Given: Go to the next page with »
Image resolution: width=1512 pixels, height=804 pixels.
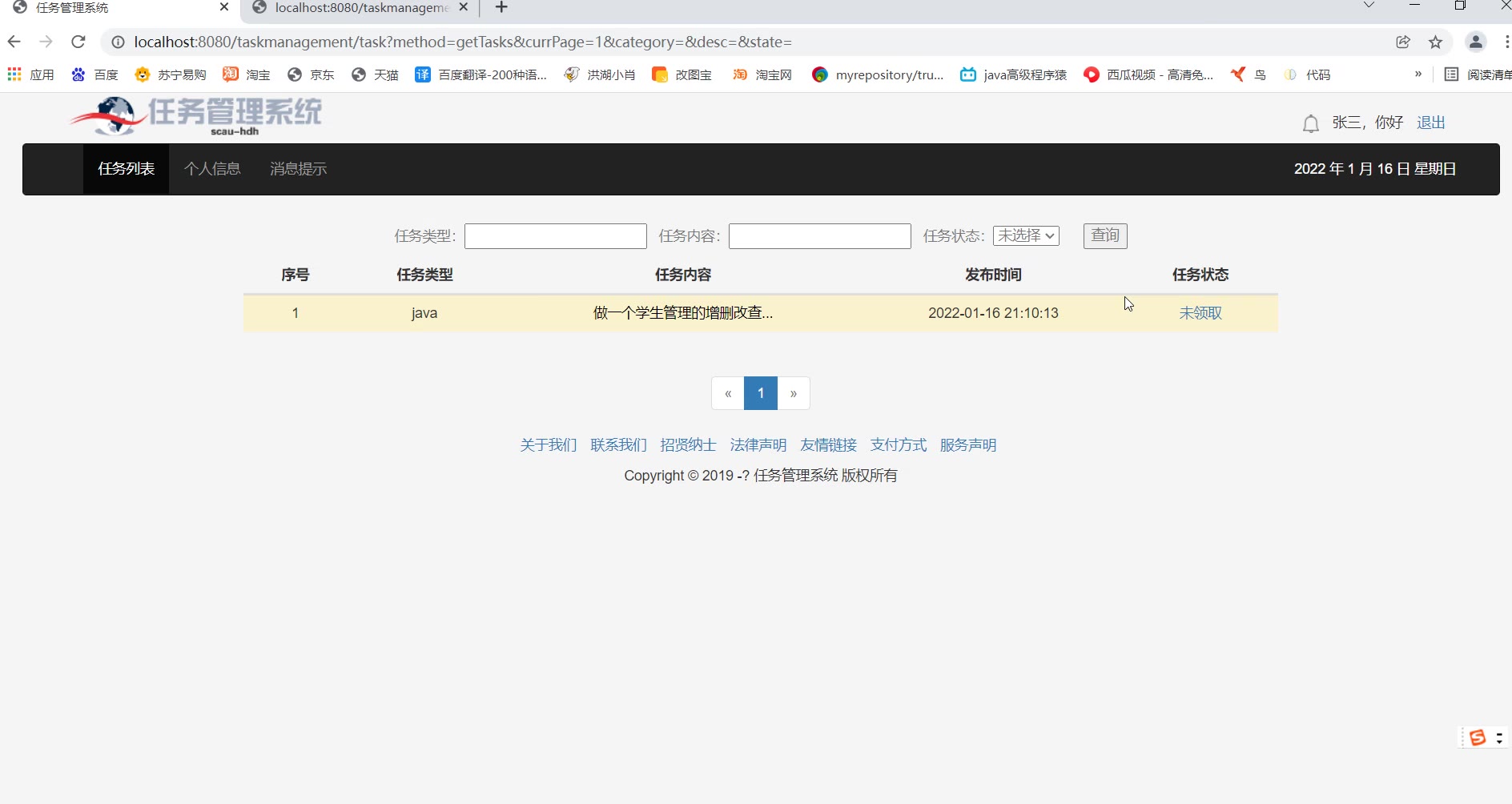Looking at the screenshot, I should pos(794,393).
